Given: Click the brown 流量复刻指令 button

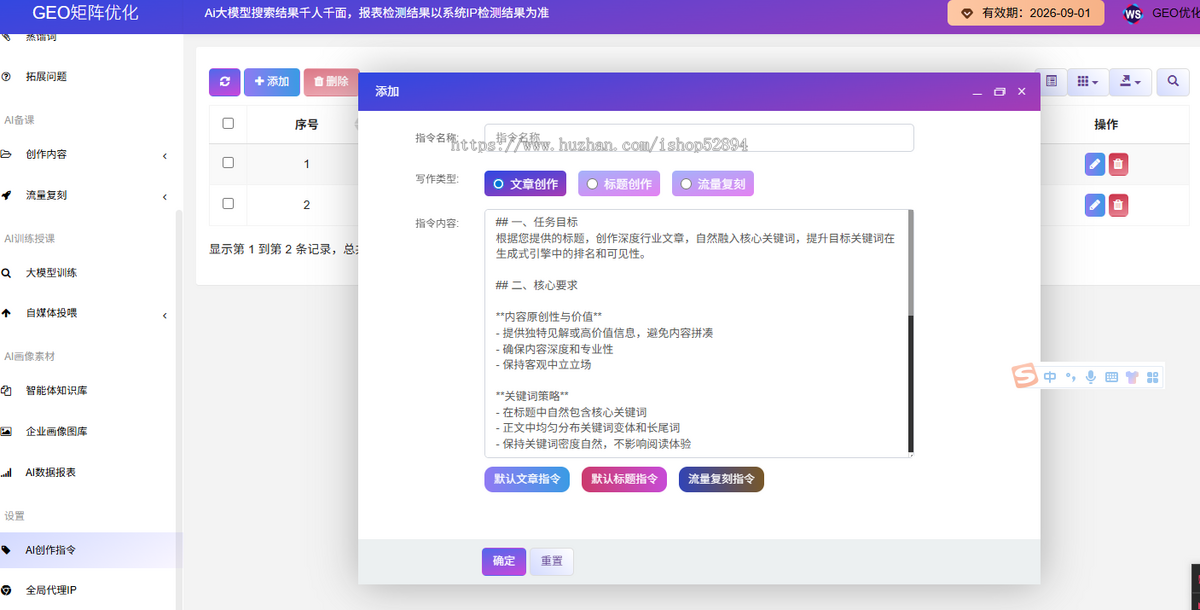Looking at the screenshot, I should click(721, 479).
